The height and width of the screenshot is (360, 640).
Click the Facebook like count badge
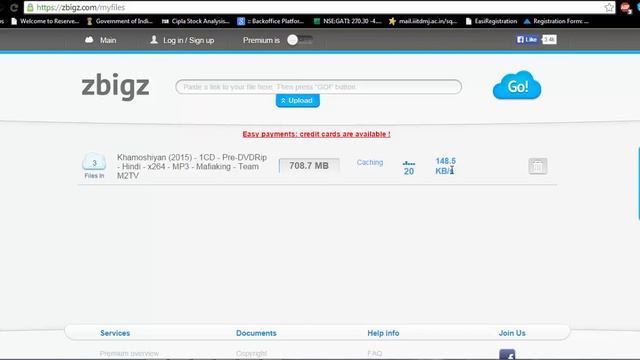tap(549, 39)
